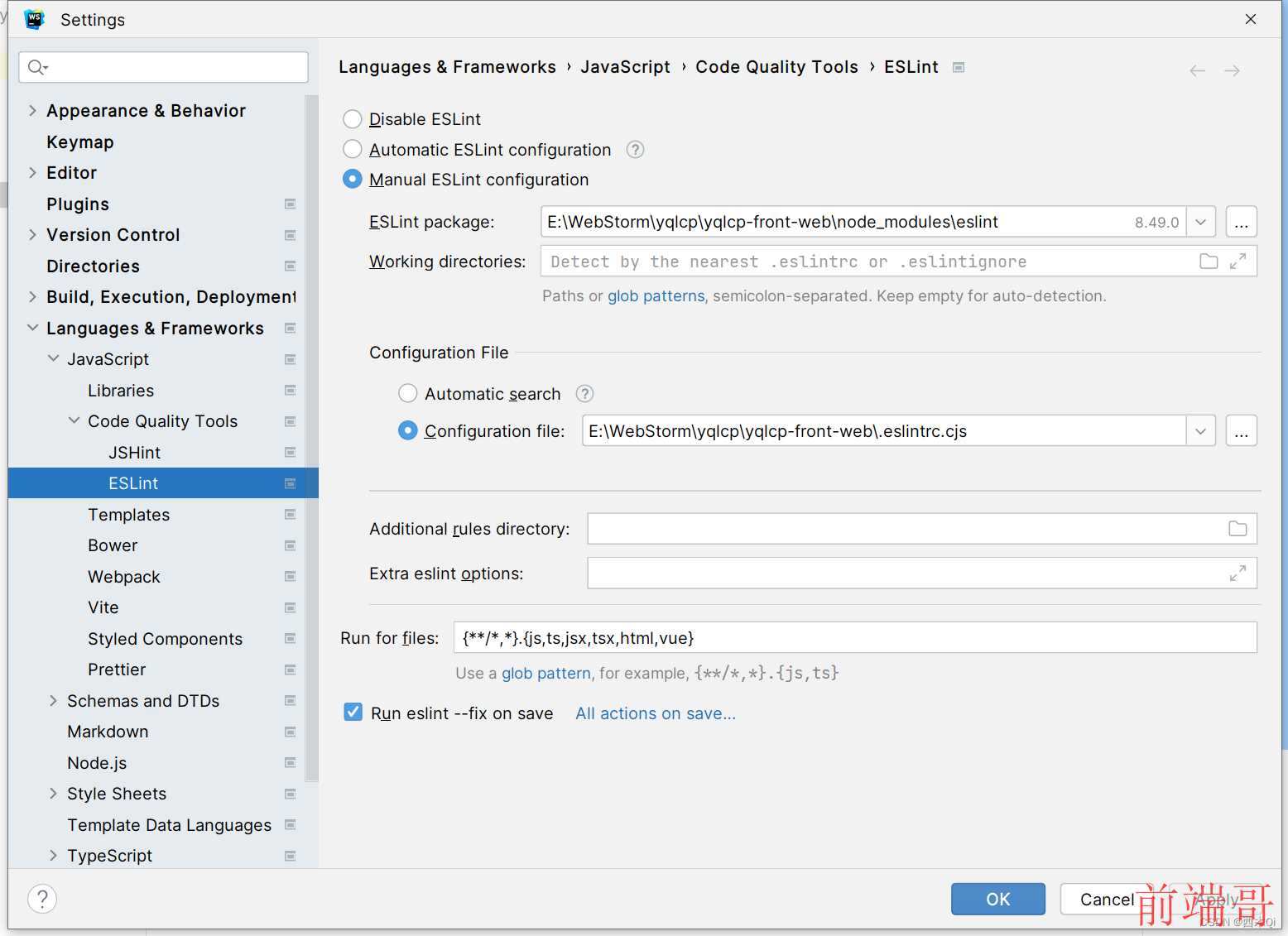Click the settings search magnifier icon
This screenshot has width=1288, height=936.
[37, 67]
